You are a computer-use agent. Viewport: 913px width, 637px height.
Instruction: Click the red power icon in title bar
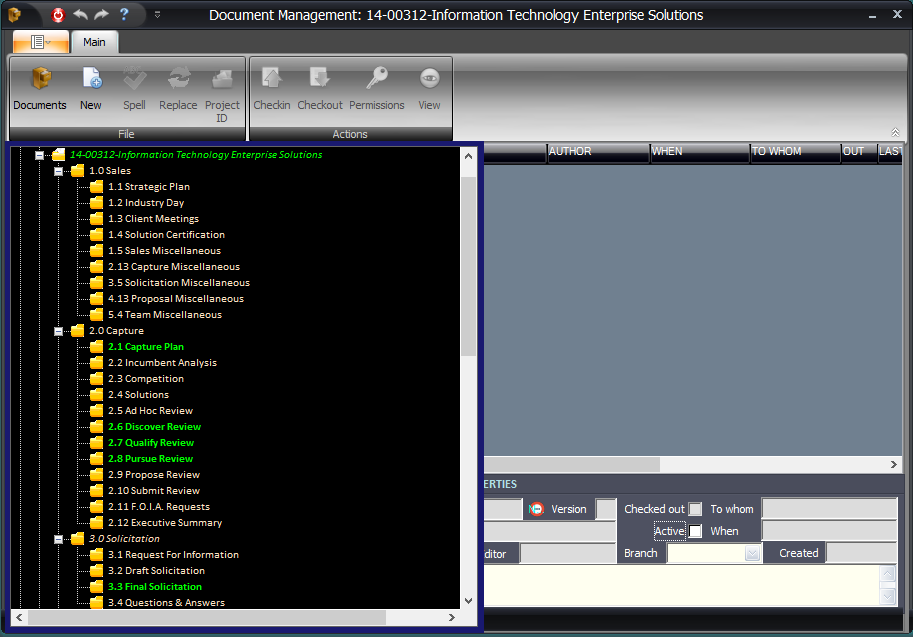pyautogui.click(x=58, y=15)
